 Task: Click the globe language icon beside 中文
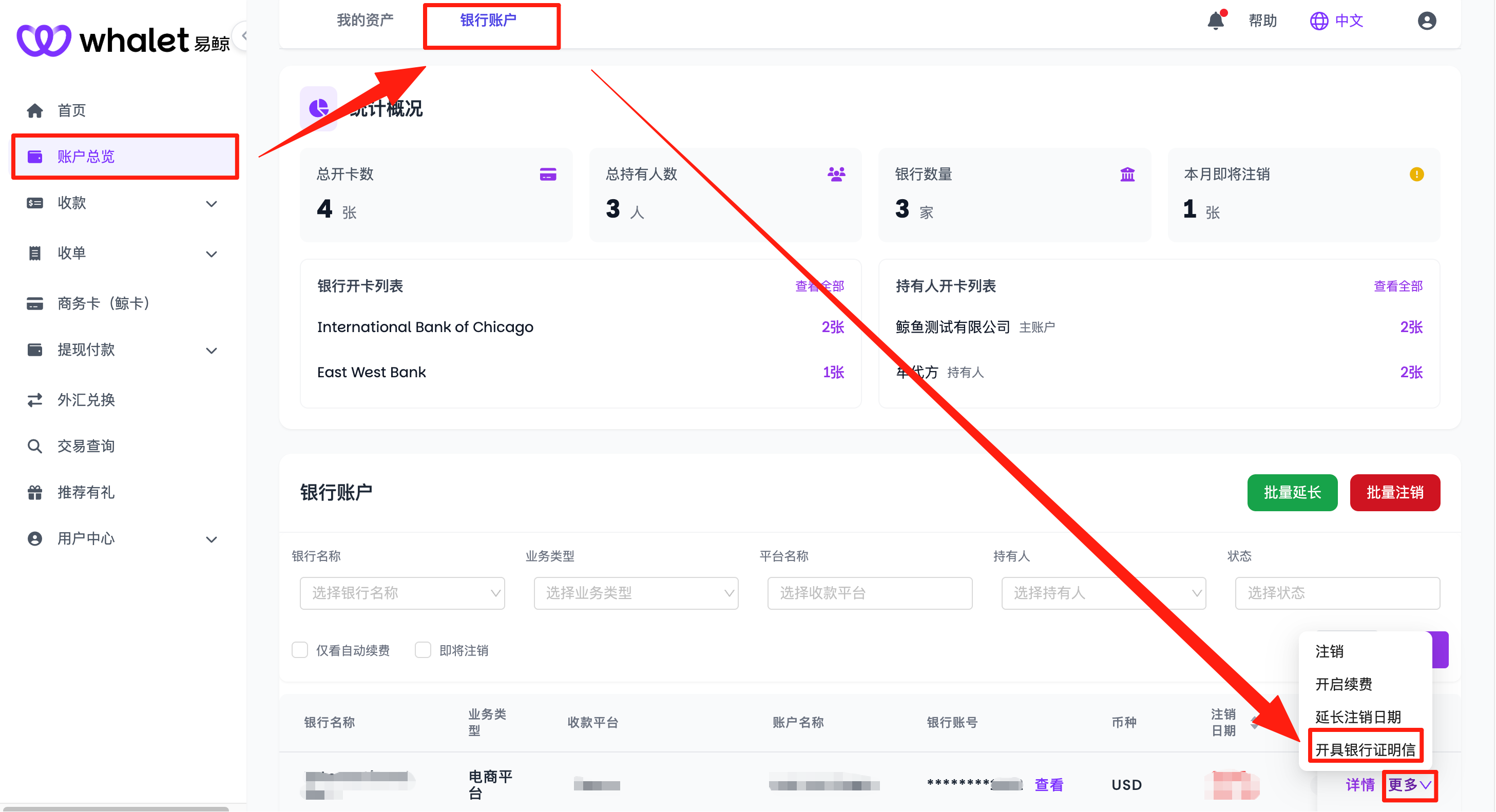click(1318, 21)
